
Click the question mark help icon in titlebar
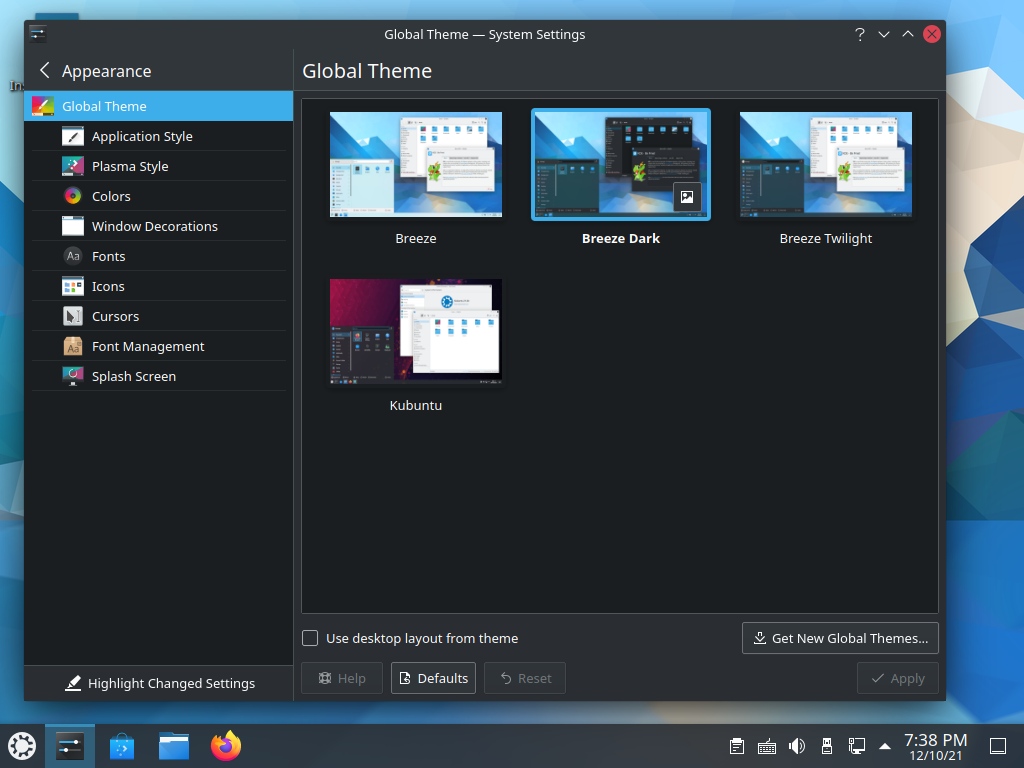(x=859, y=34)
